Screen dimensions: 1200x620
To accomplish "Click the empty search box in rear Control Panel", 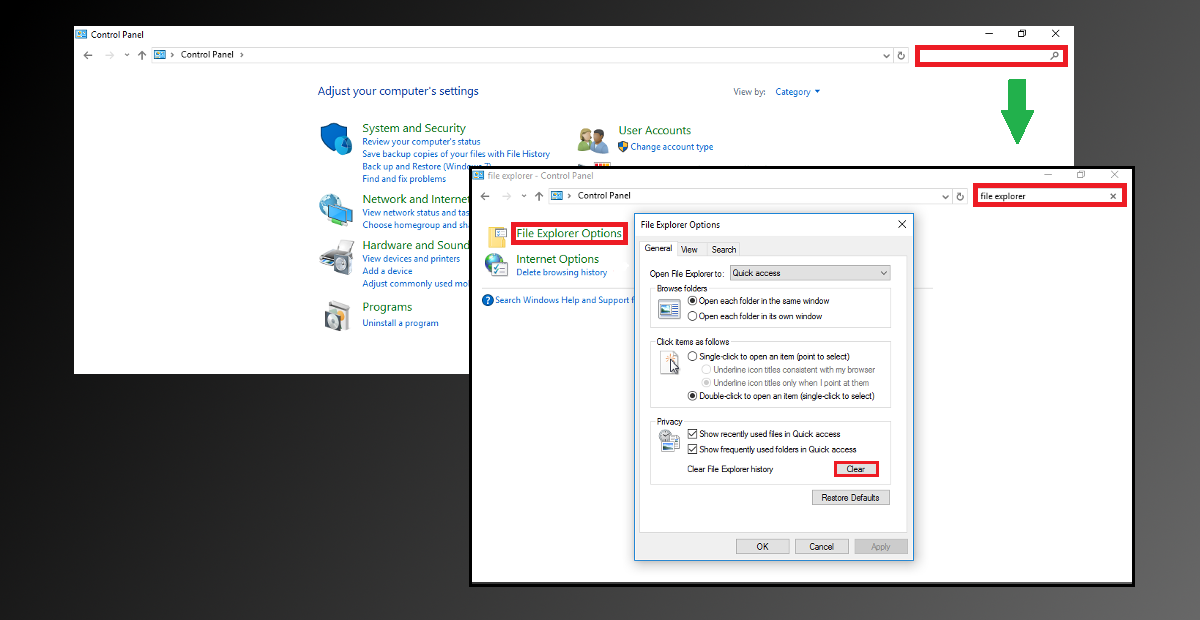I will pyautogui.click(x=991, y=57).
